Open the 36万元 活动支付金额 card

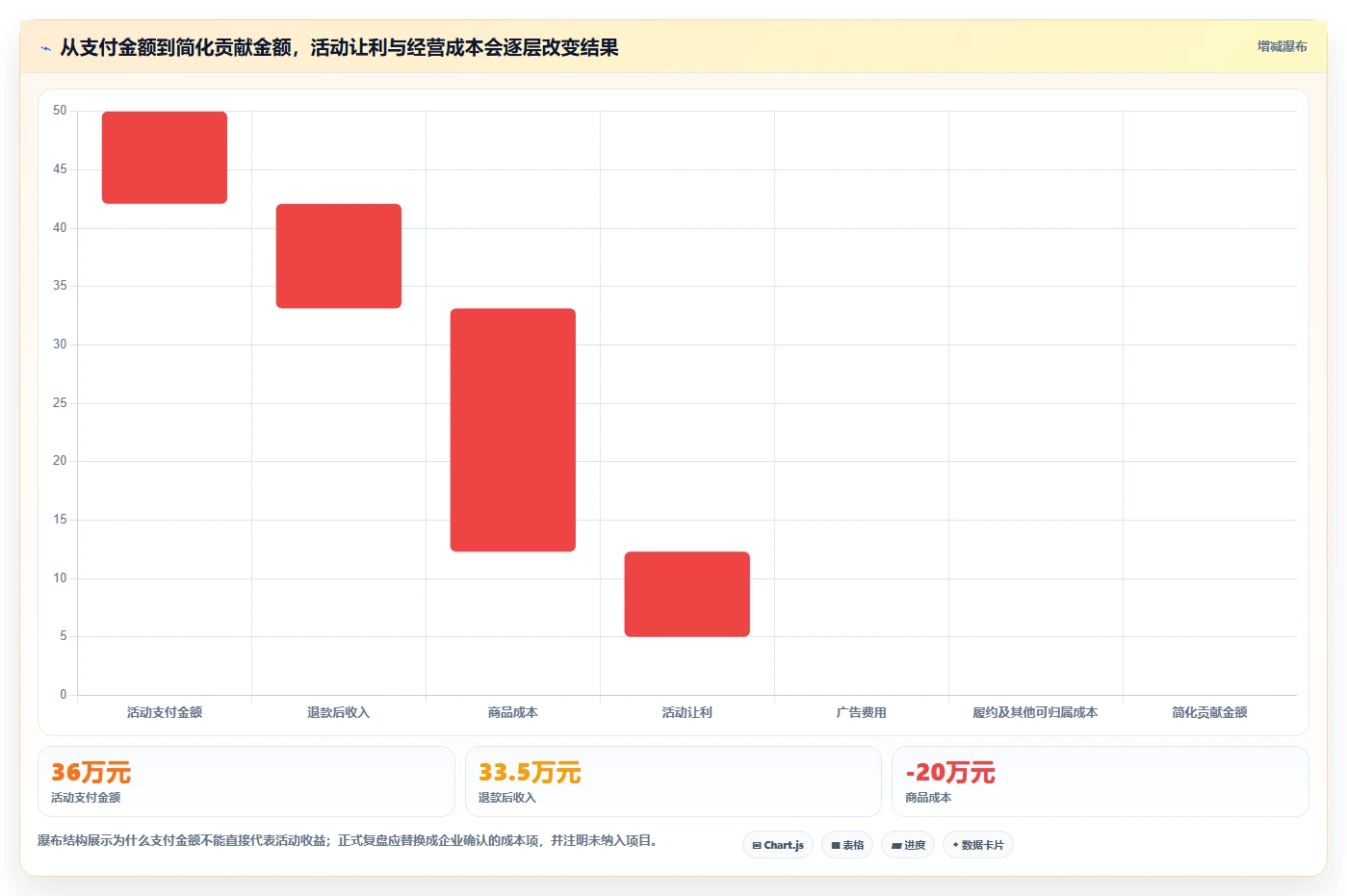(x=246, y=781)
